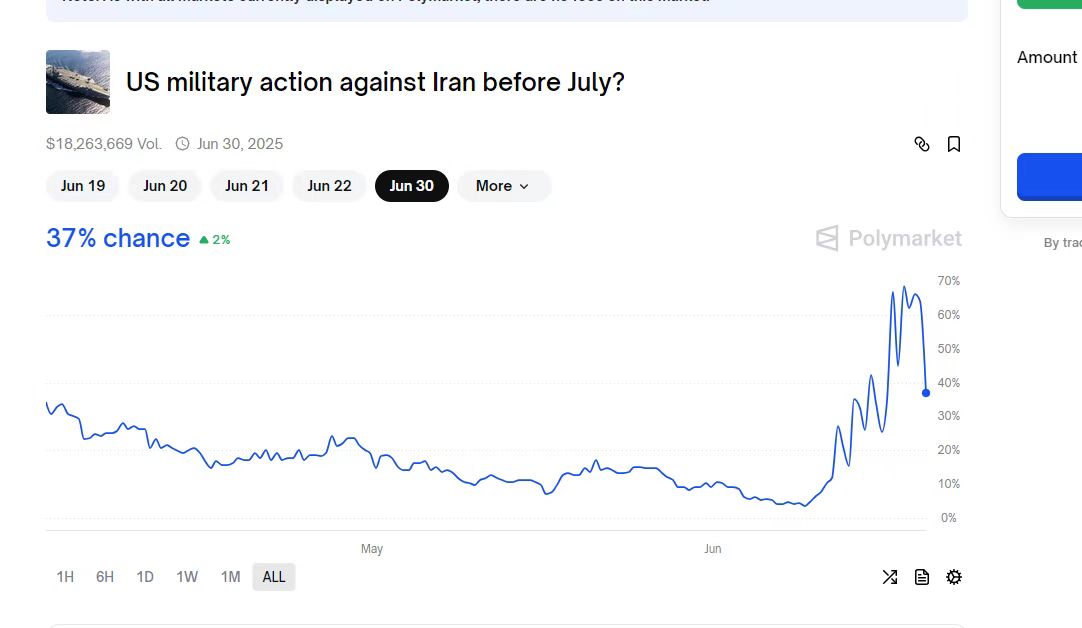Set chart range to 6H

tap(105, 577)
